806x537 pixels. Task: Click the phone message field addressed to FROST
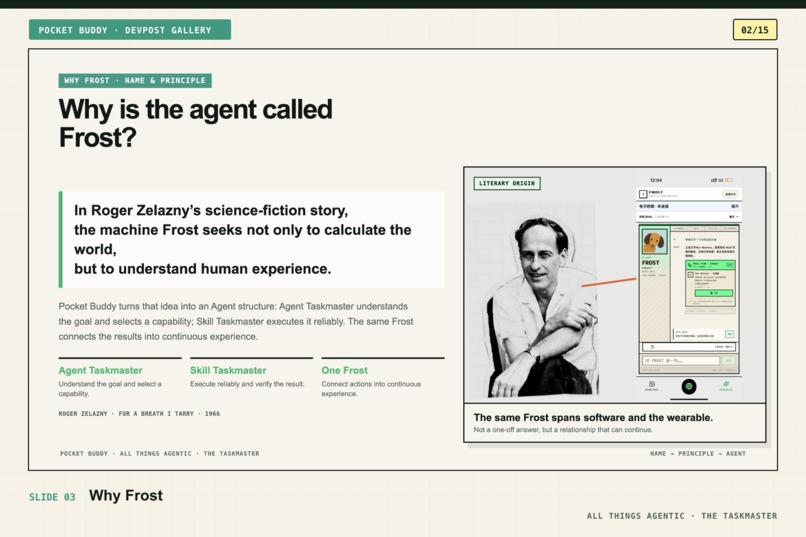pyautogui.click(x=681, y=361)
